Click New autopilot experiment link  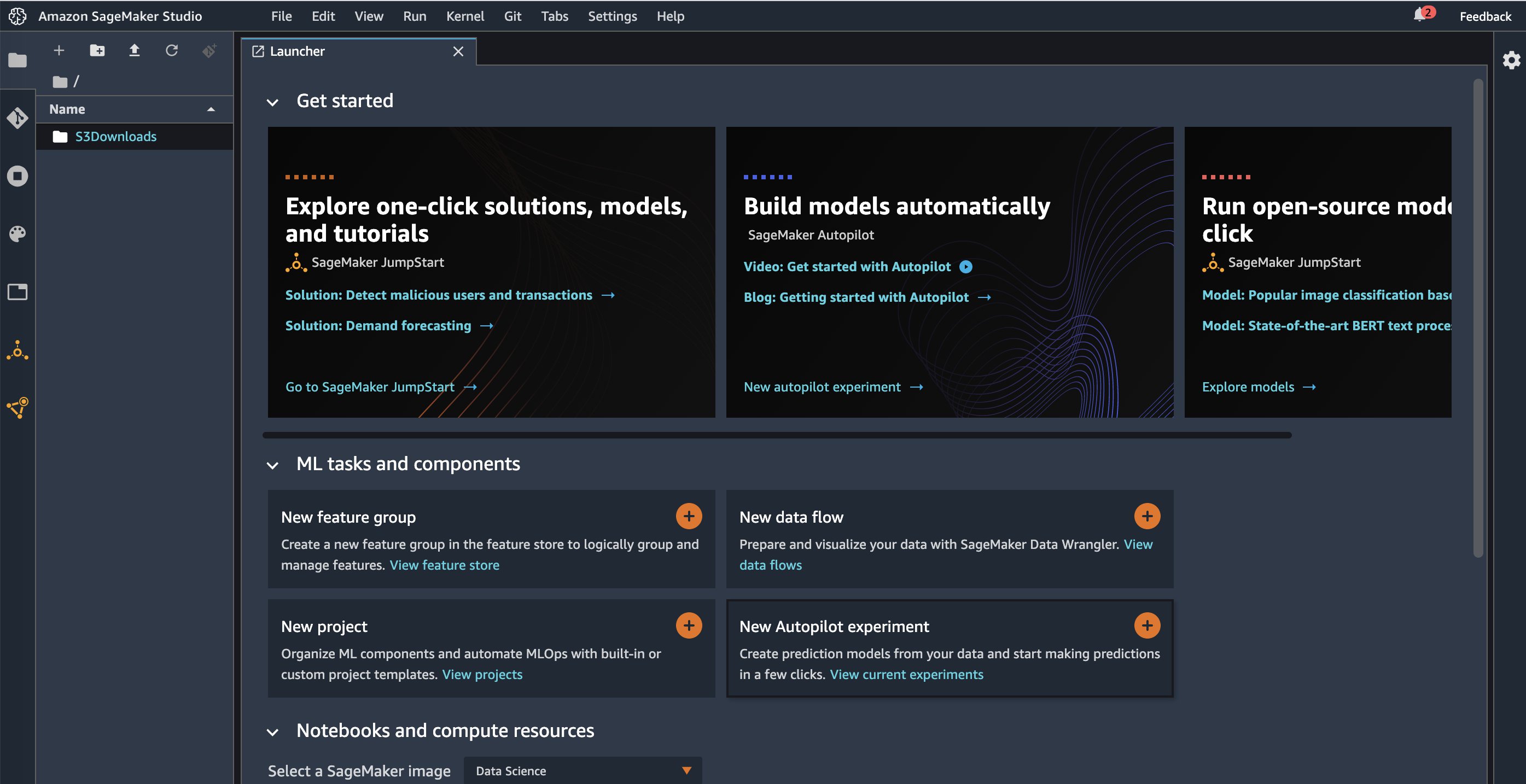coord(822,387)
